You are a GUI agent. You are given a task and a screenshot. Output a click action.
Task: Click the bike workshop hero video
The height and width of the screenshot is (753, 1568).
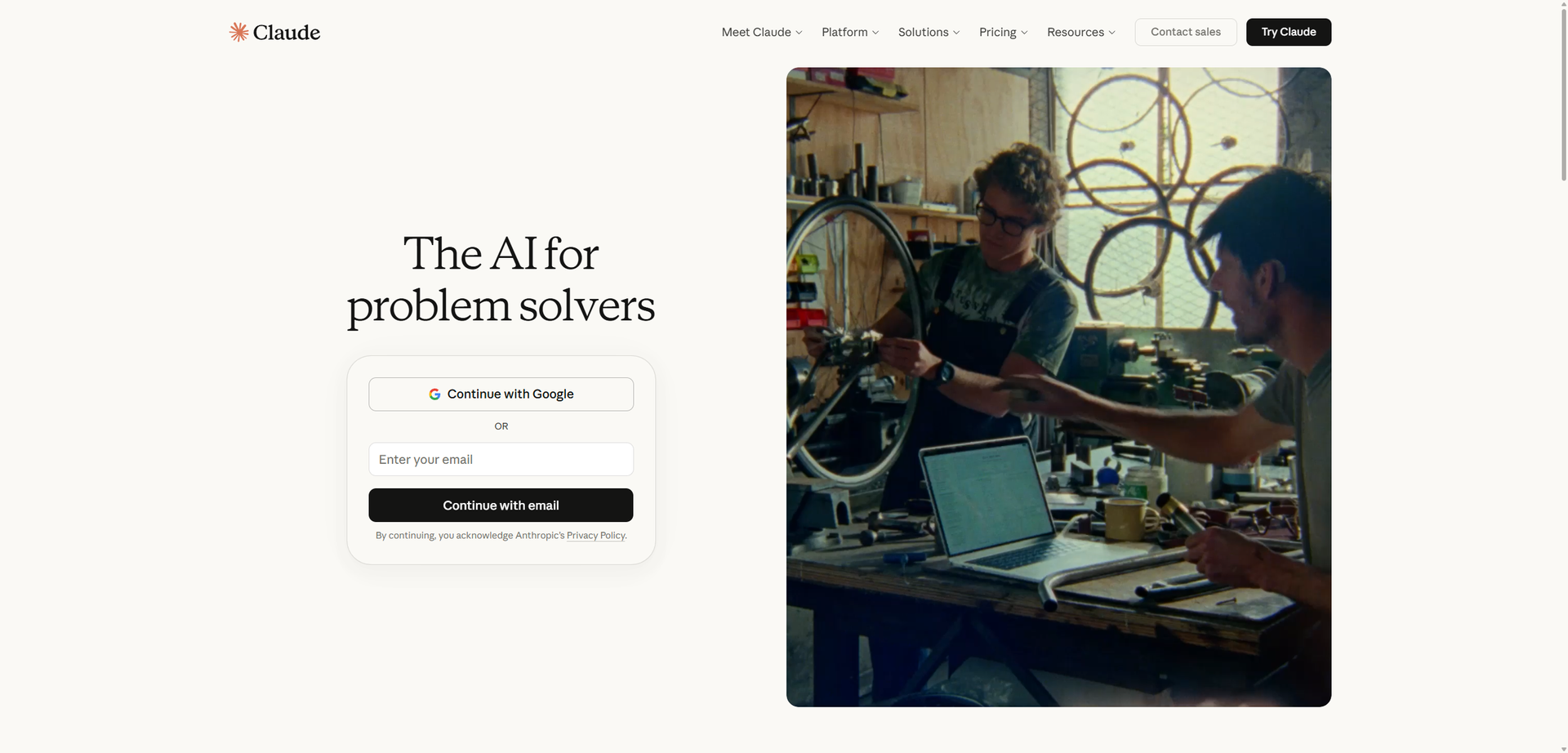pyautogui.click(x=1058, y=387)
